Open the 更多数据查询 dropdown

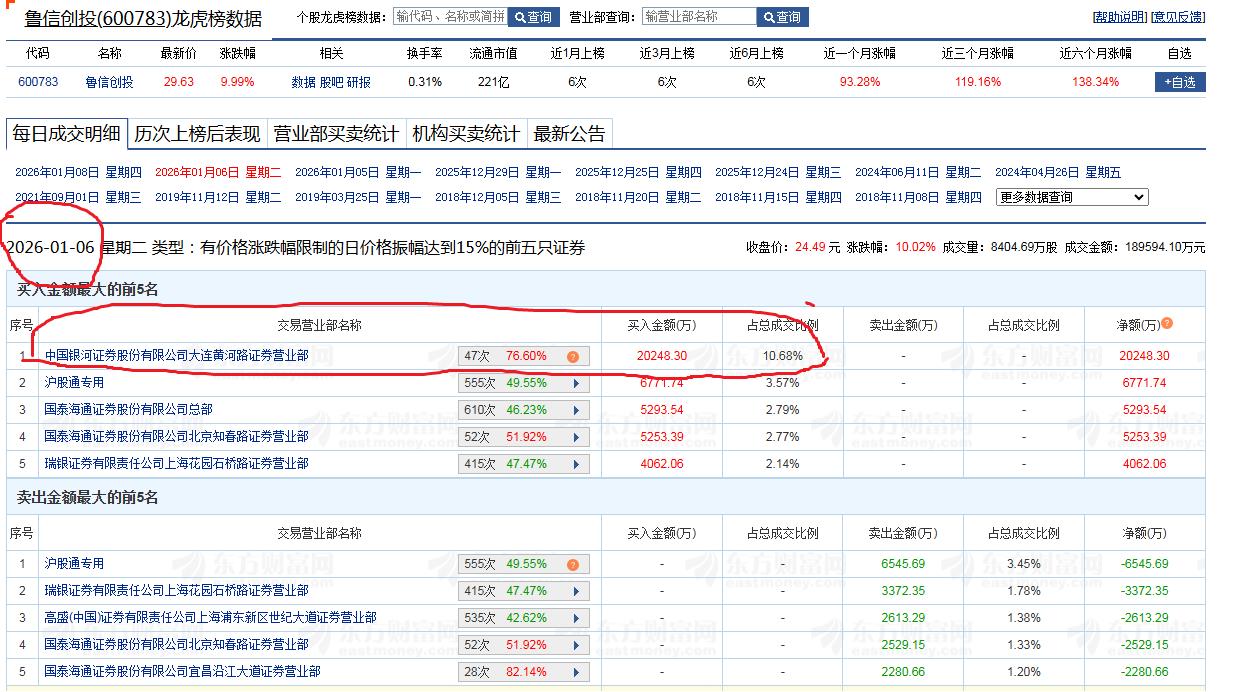1072,197
